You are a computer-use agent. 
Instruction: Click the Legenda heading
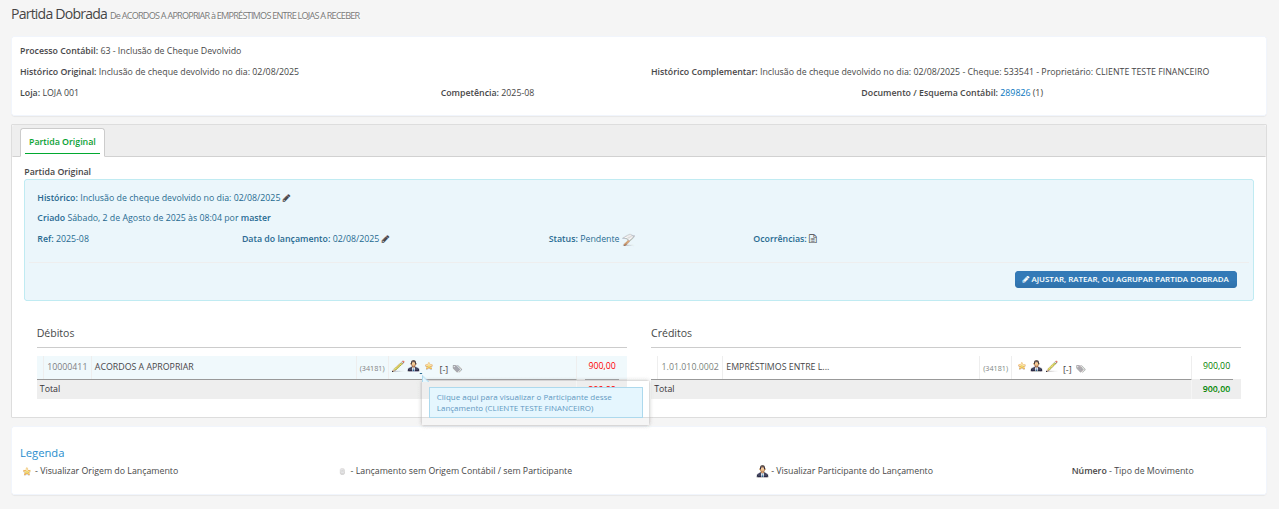(x=42, y=453)
